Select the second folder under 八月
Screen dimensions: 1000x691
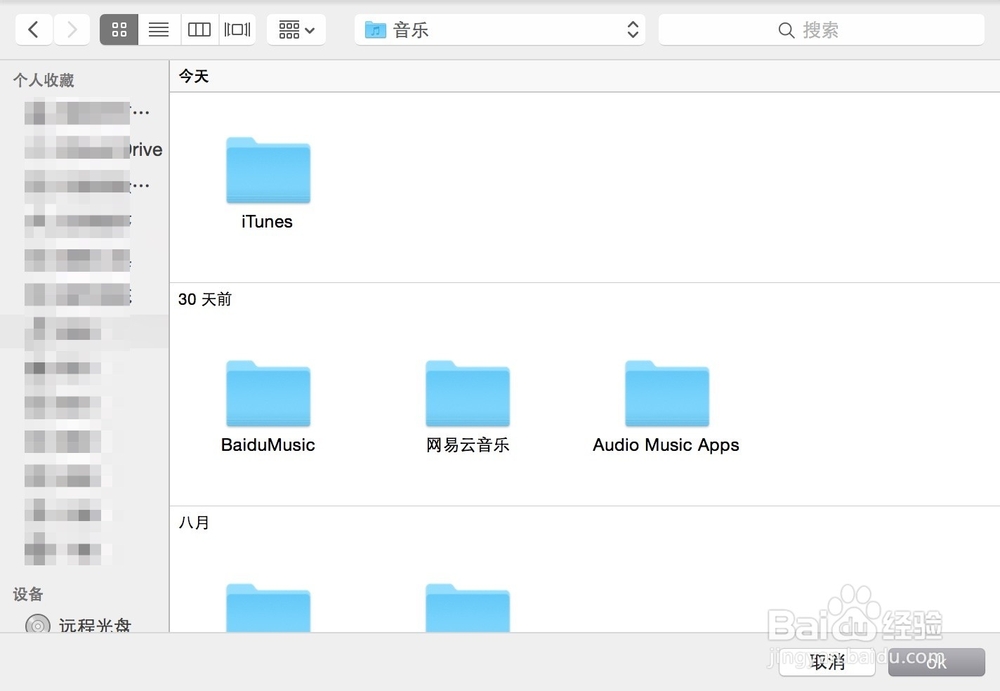[x=467, y=607]
